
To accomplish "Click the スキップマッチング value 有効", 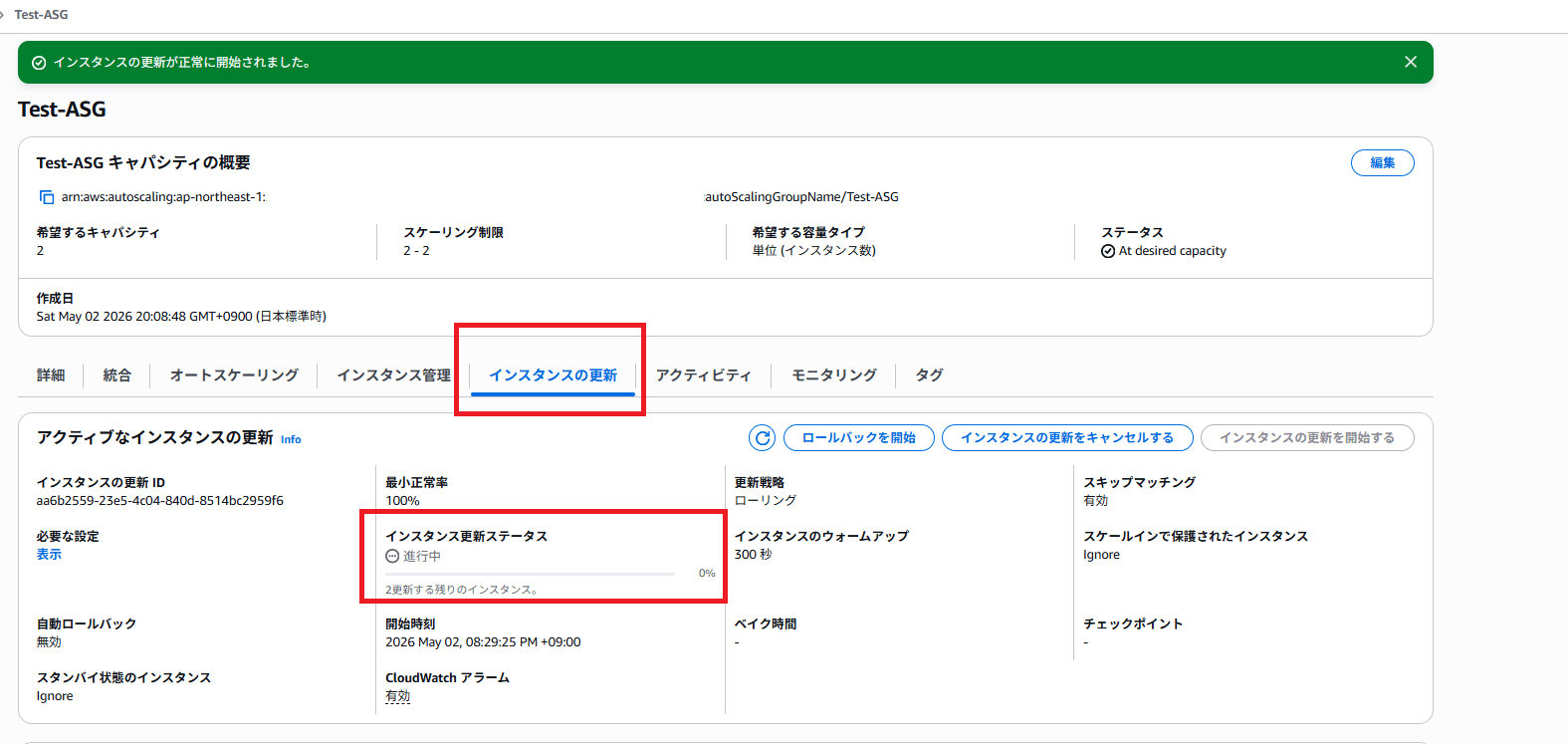I will (x=1095, y=500).
